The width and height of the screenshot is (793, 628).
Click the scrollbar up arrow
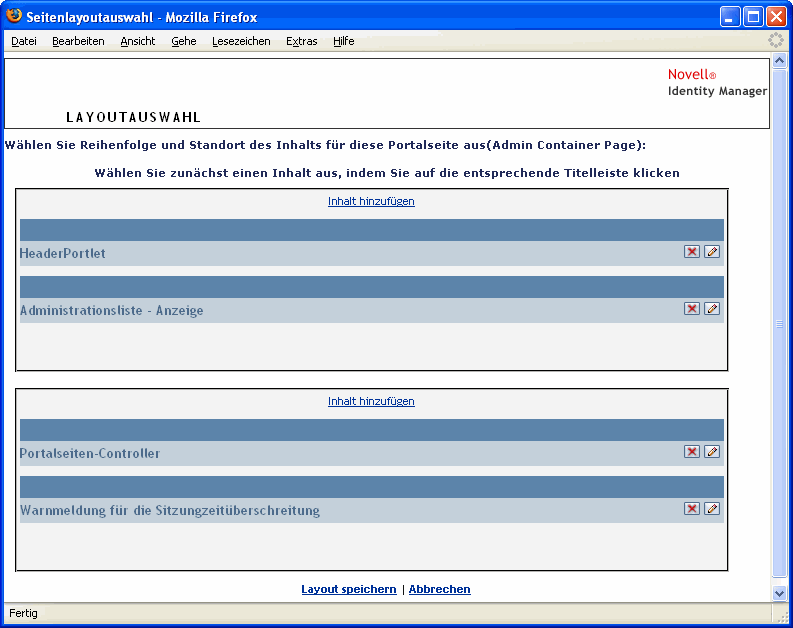[779, 61]
